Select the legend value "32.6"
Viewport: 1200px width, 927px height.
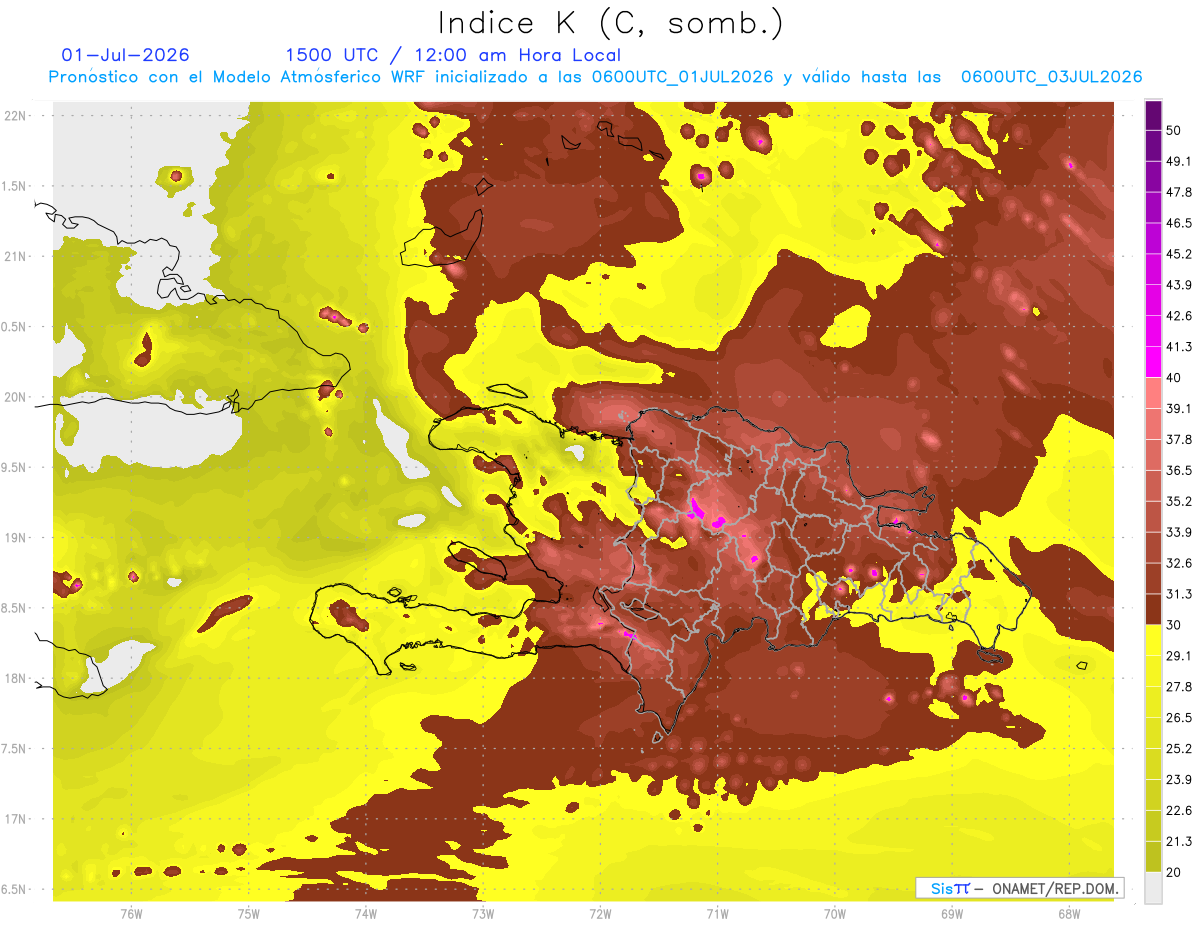[1179, 563]
